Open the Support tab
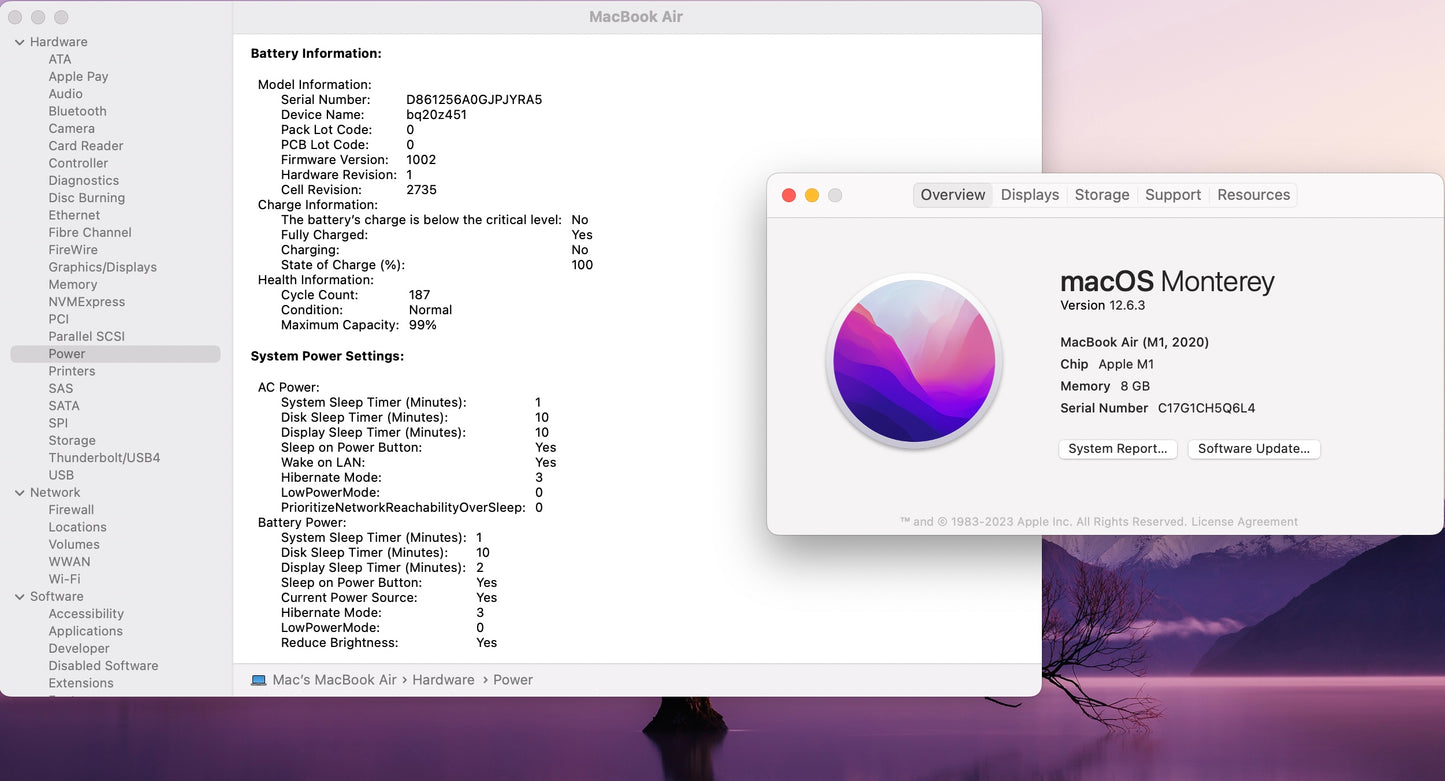The width and height of the screenshot is (1445, 781). pos(1173,195)
